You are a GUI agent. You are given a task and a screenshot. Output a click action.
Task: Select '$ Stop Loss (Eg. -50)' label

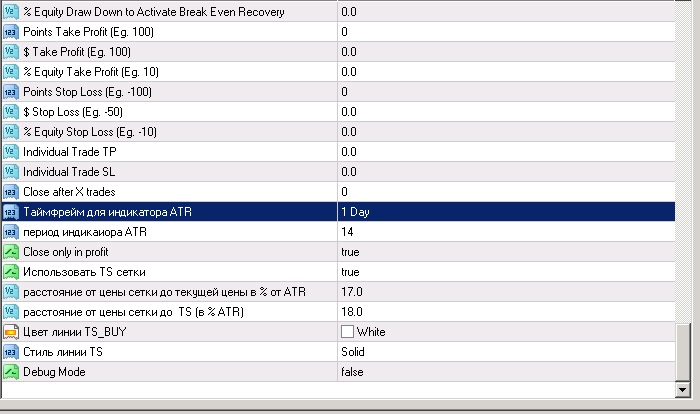(73, 112)
